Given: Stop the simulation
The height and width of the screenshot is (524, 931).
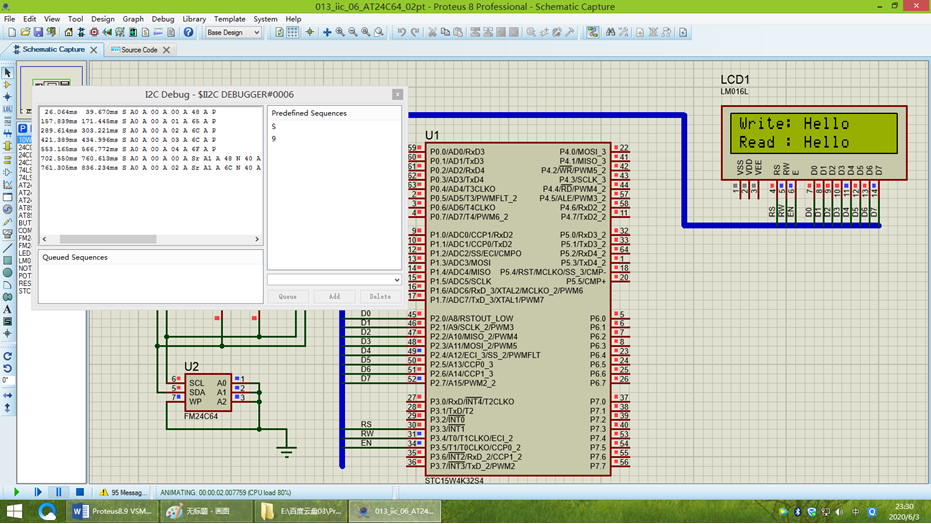Looking at the screenshot, I should (x=79, y=492).
